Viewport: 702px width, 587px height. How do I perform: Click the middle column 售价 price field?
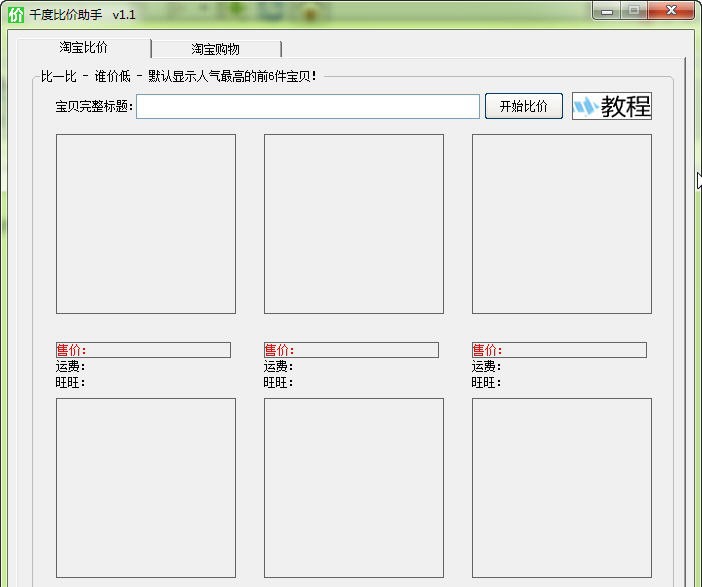(351, 350)
